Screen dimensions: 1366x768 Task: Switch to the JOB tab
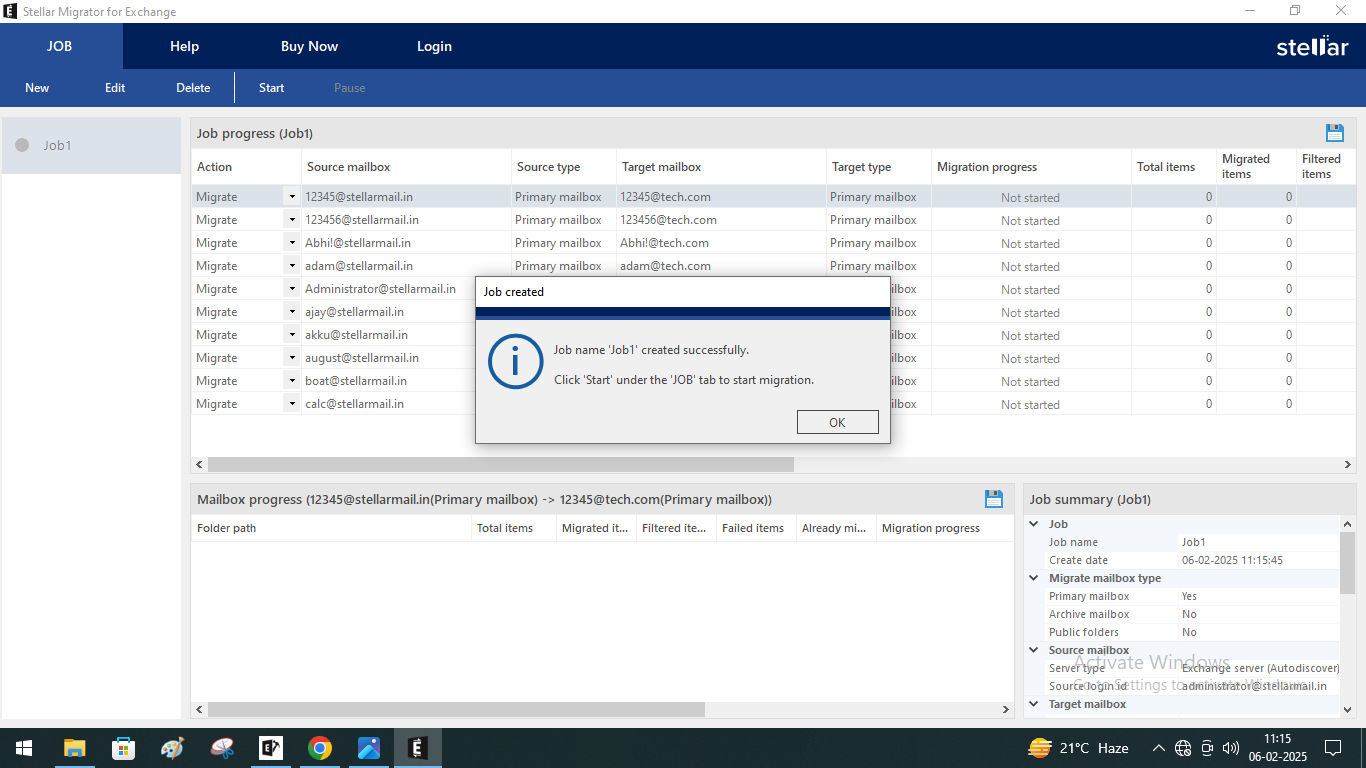[x=60, y=46]
